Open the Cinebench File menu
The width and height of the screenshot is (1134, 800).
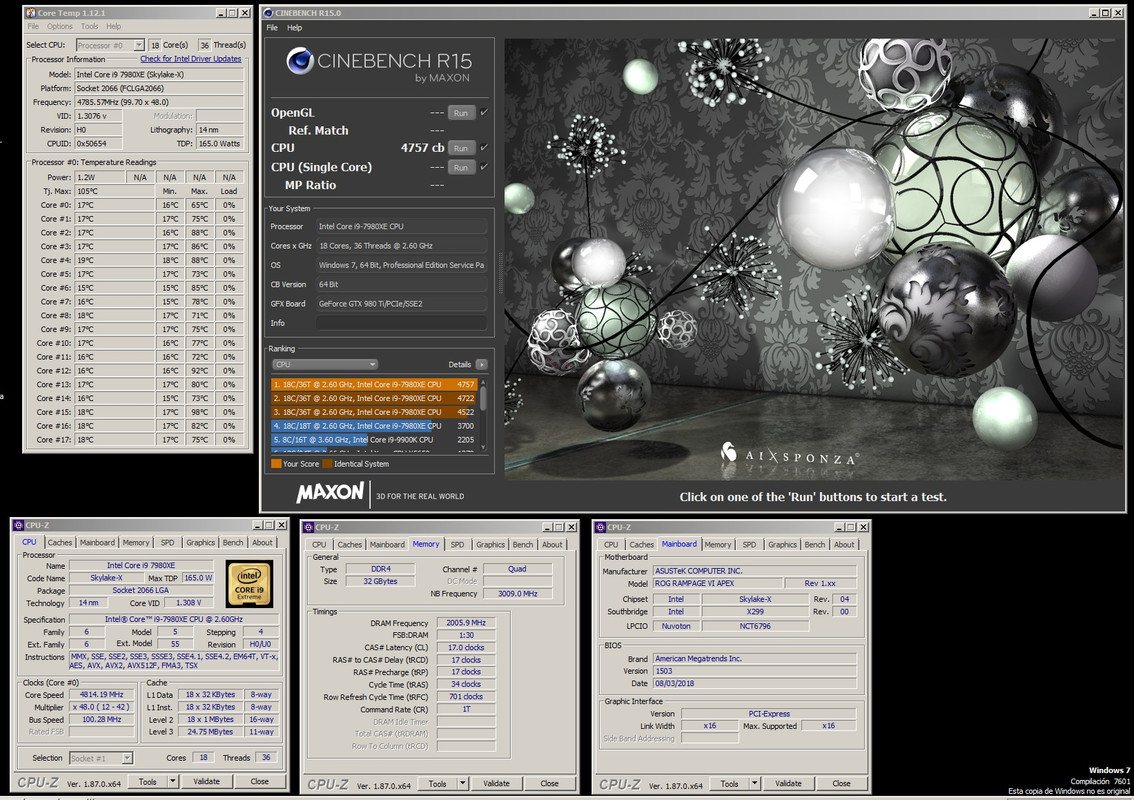pyautogui.click(x=272, y=27)
